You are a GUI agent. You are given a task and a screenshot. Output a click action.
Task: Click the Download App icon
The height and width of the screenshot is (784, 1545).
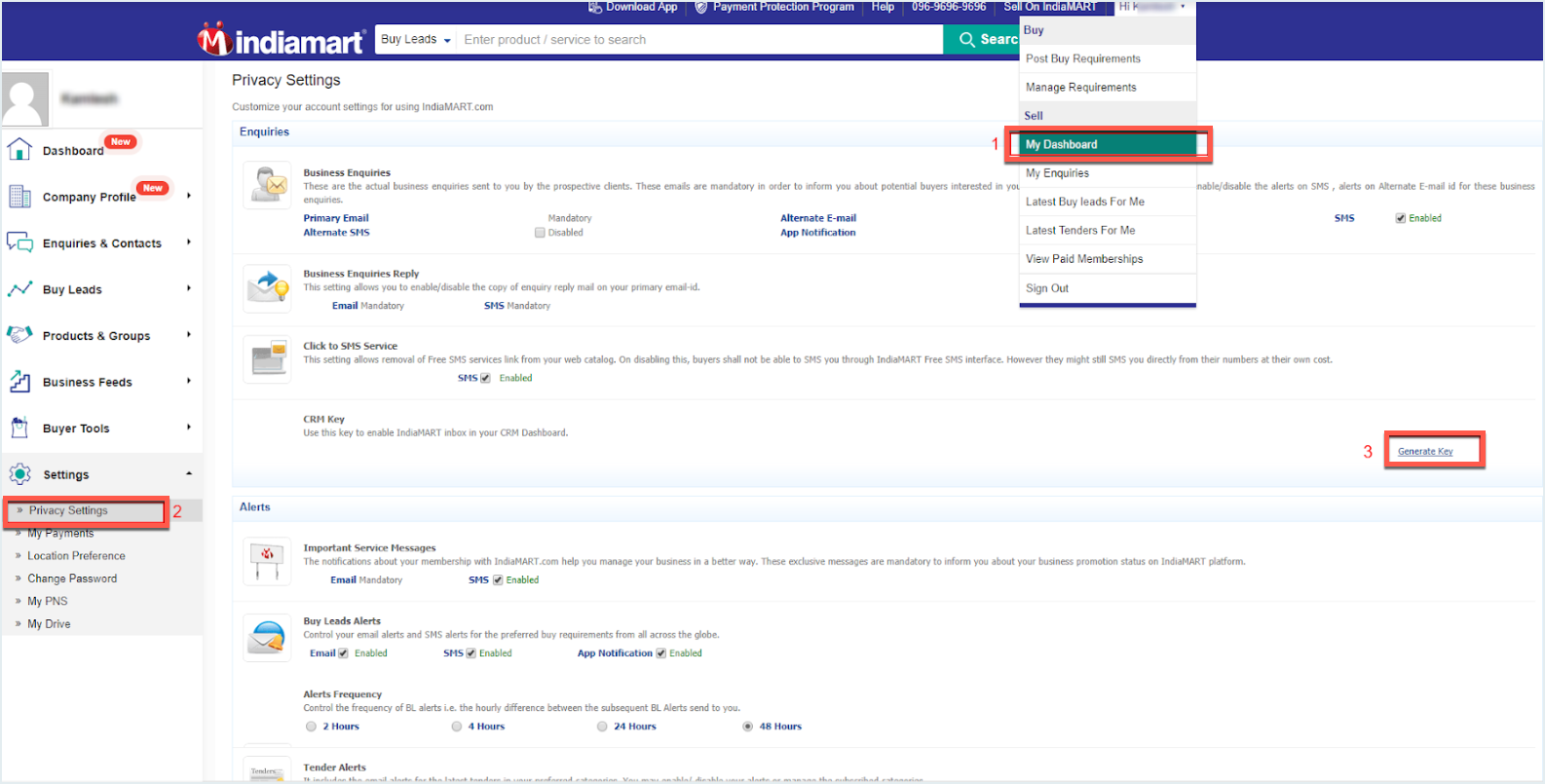point(595,7)
